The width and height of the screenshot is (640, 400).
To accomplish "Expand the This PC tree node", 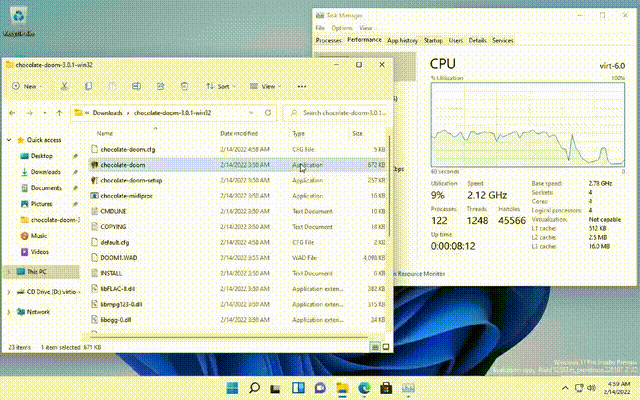I will [9, 271].
